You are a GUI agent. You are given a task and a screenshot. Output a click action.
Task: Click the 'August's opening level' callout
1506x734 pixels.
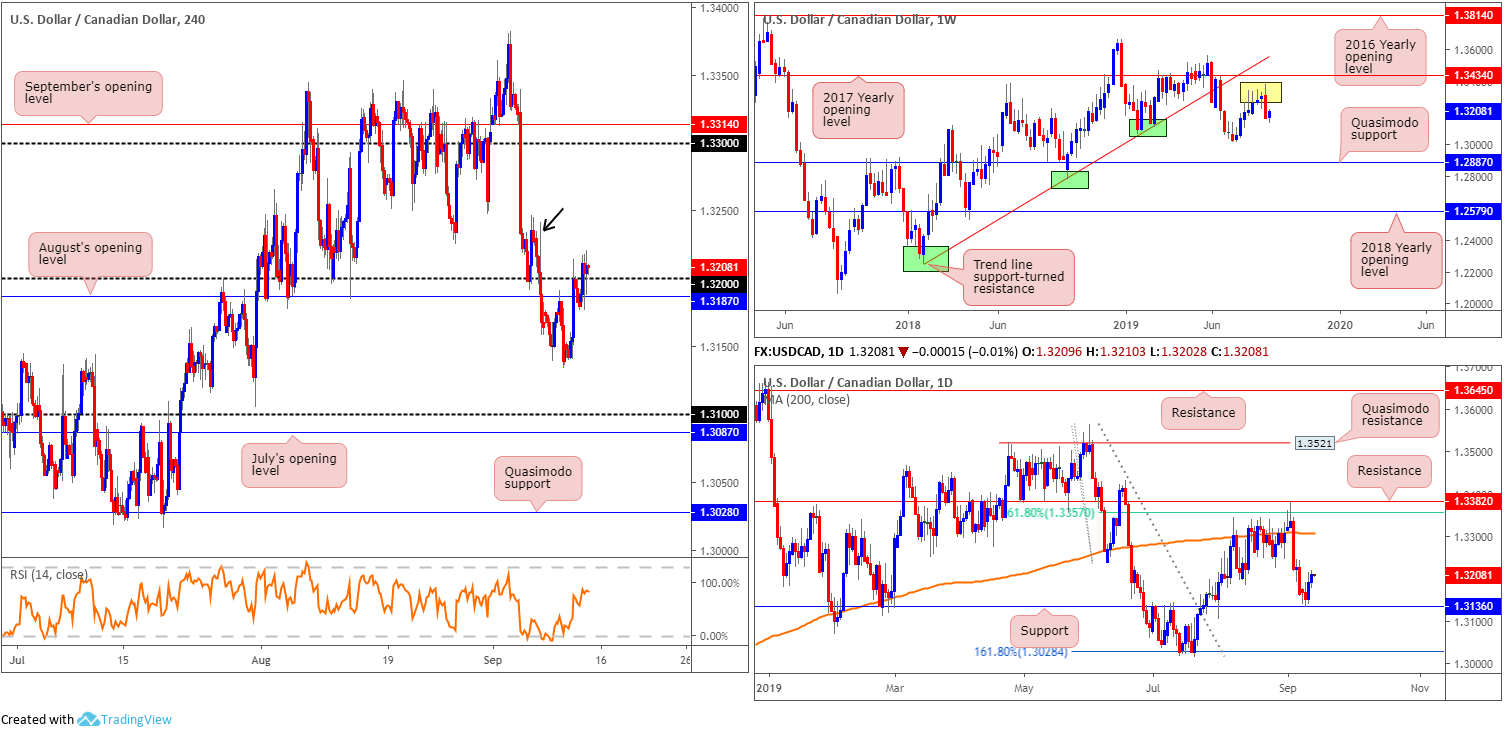(91, 255)
